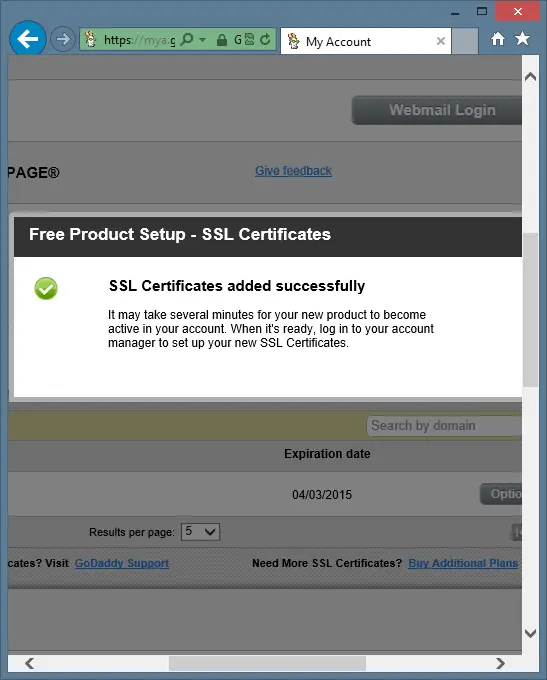Close the My Account tab

click(x=441, y=41)
